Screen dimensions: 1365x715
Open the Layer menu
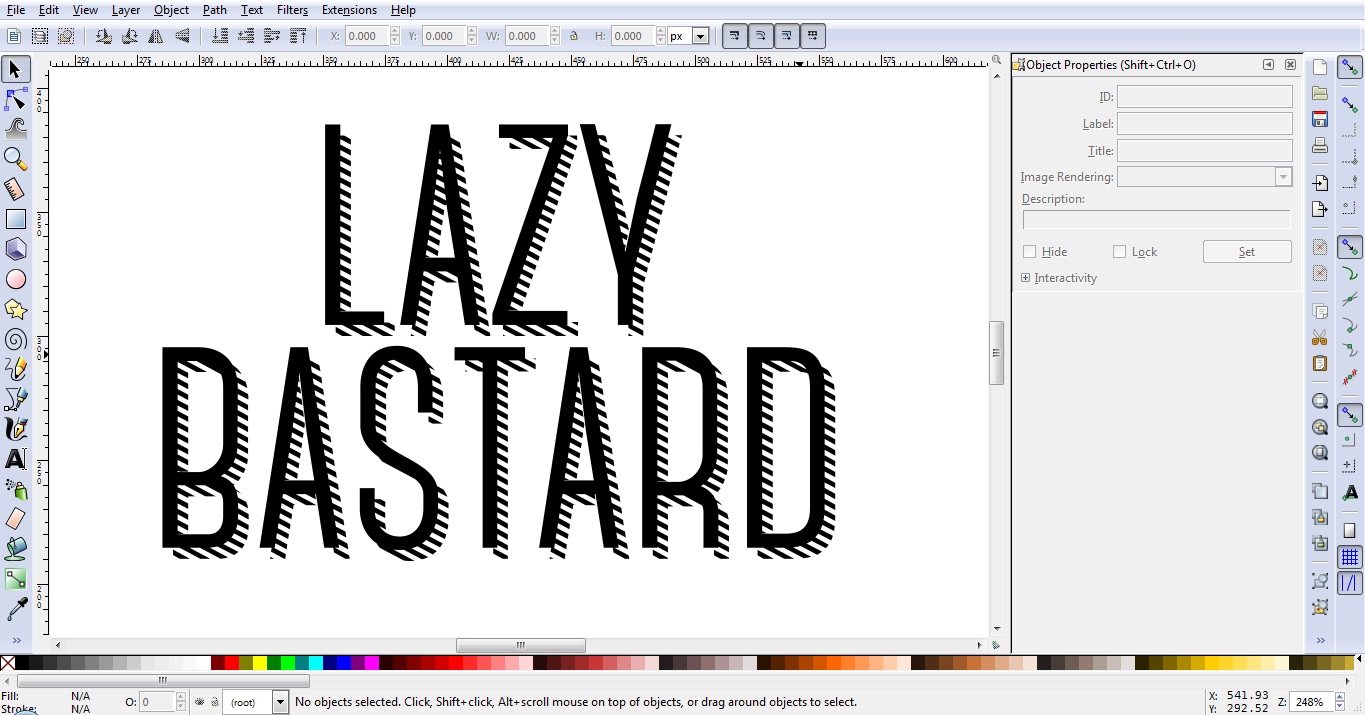(x=125, y=10)
